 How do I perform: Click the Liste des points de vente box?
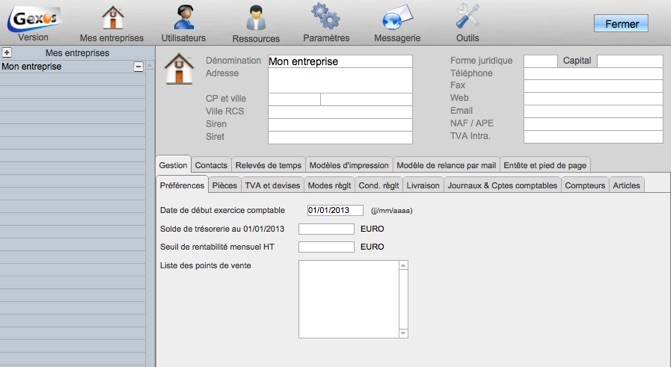[349, 299]
